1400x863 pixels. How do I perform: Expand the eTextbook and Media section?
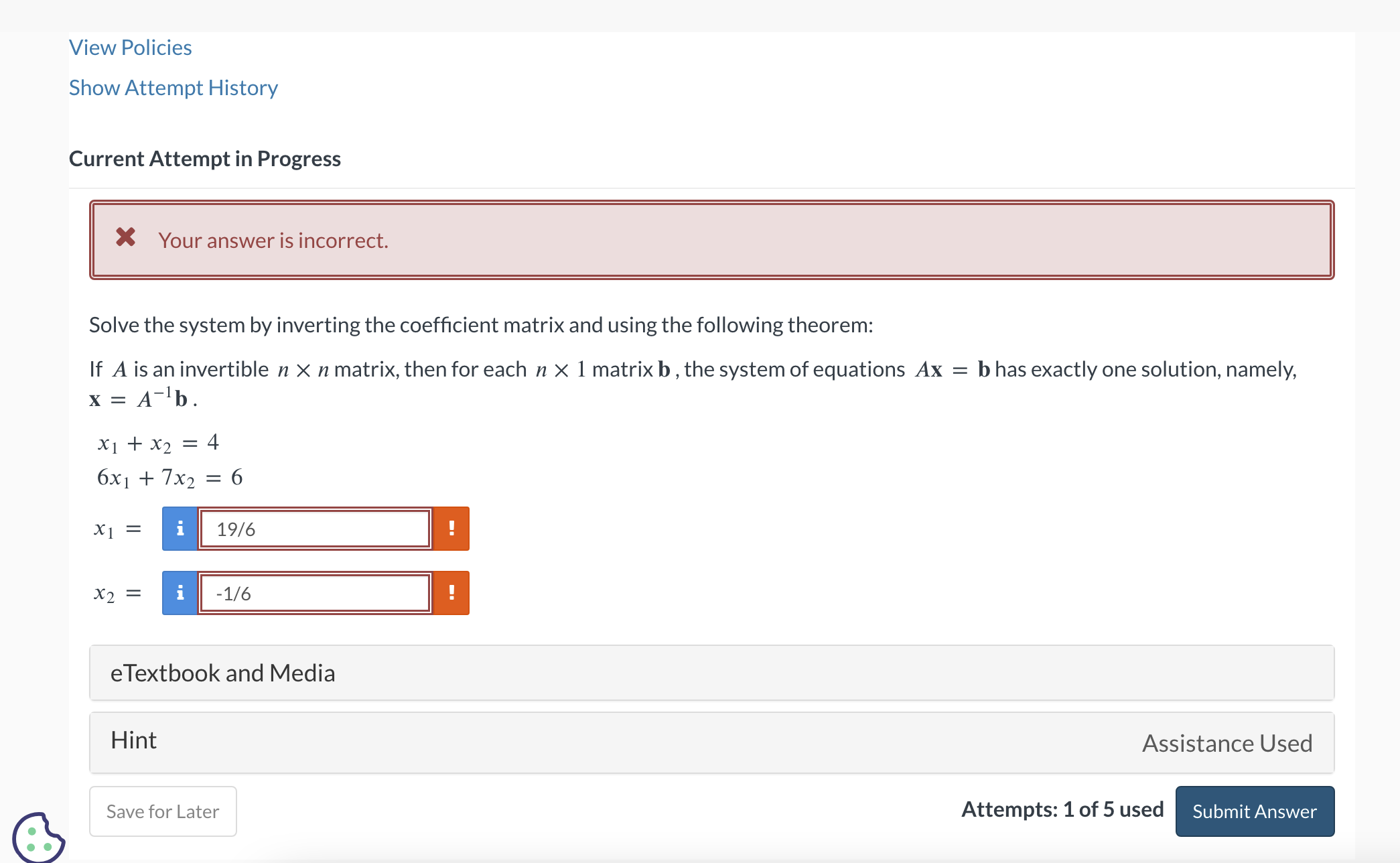click(x=223, y=673)
